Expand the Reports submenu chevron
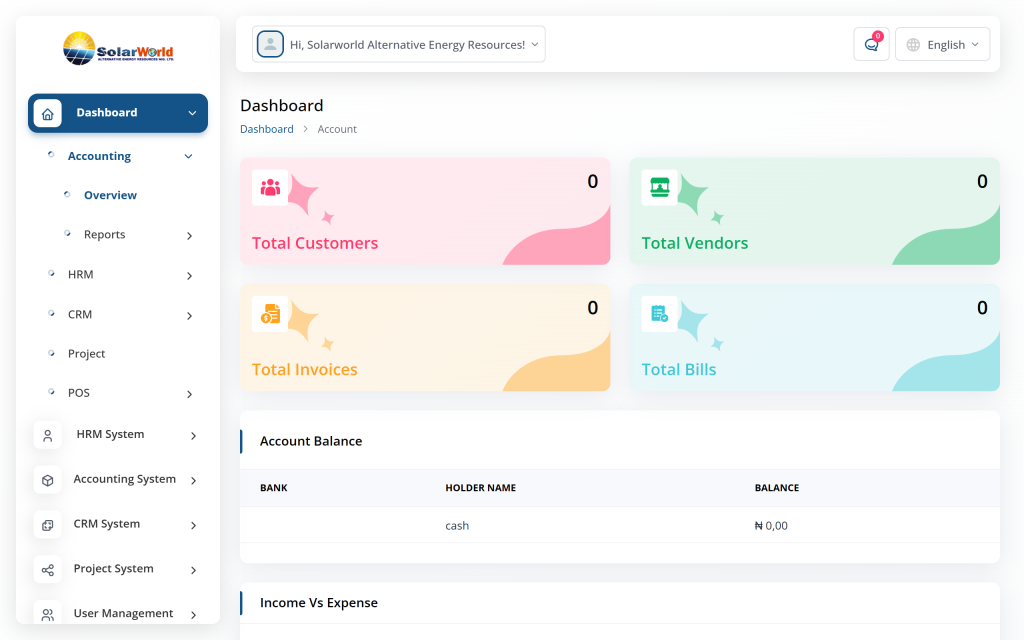Screen dimensions: 1024x640 [189, 236]
